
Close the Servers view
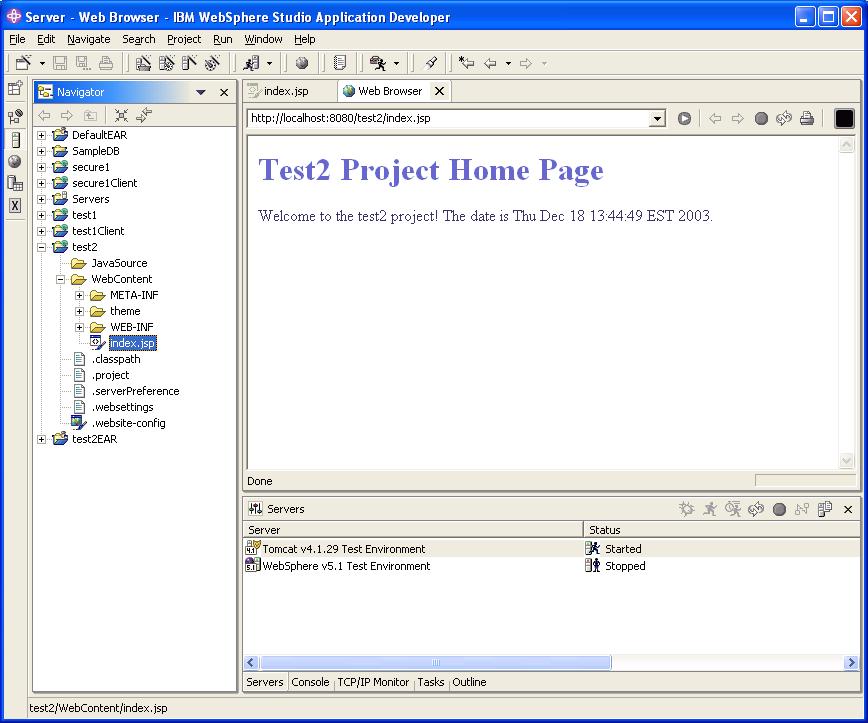(848, 509)
